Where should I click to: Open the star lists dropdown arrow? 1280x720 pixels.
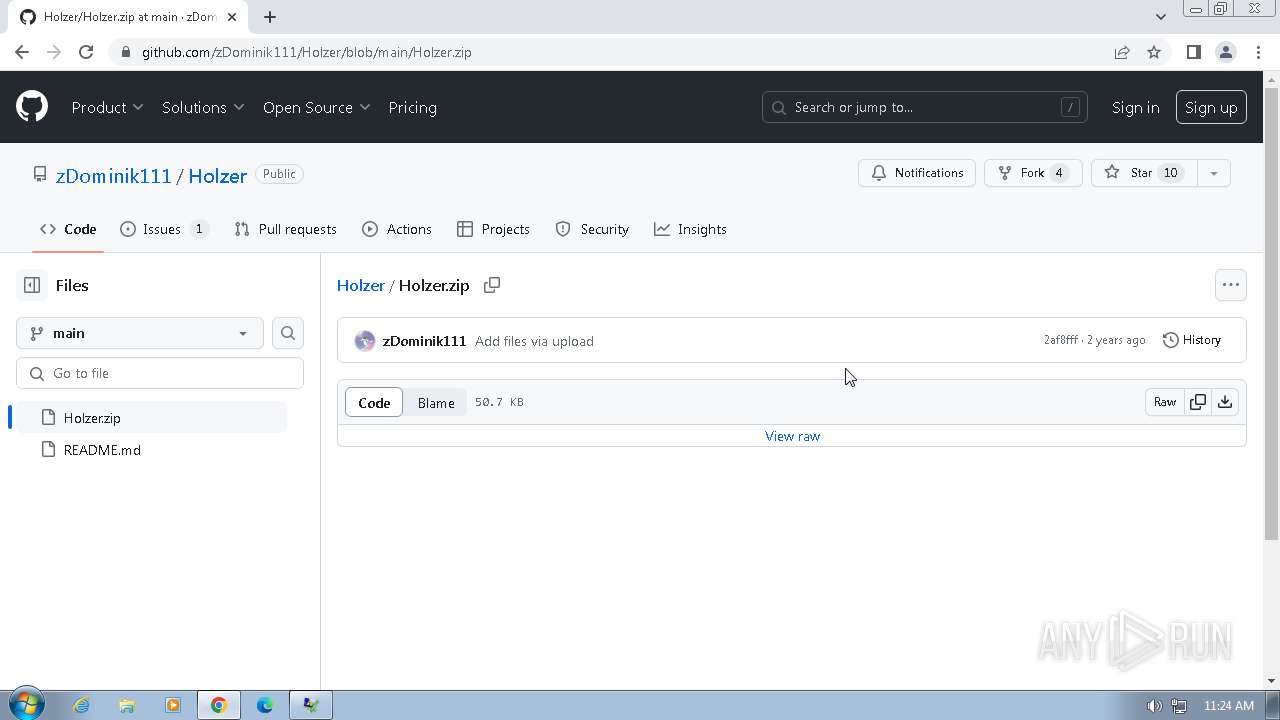(x=1213, y=173)
